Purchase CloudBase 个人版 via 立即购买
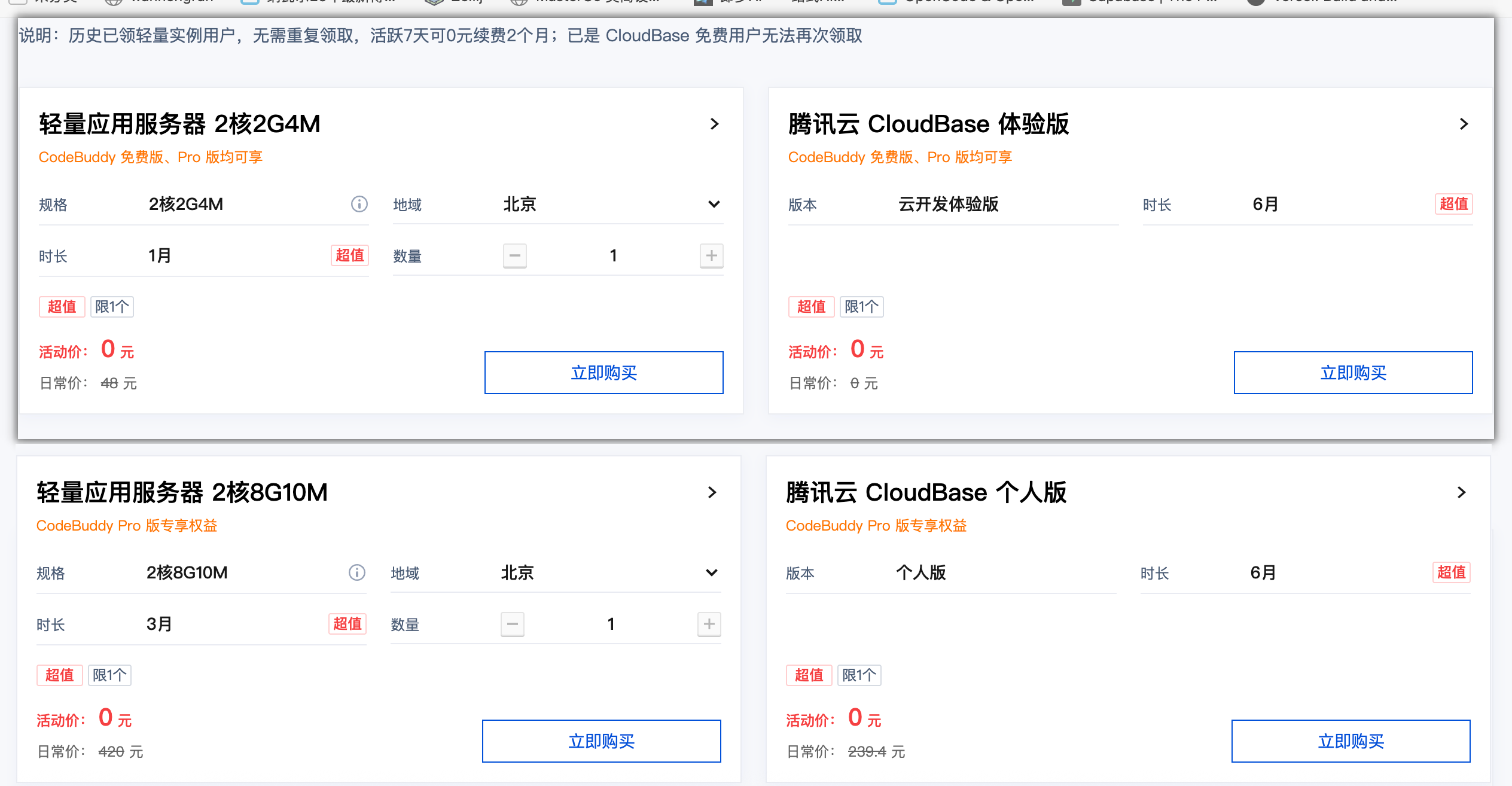 1351,741
